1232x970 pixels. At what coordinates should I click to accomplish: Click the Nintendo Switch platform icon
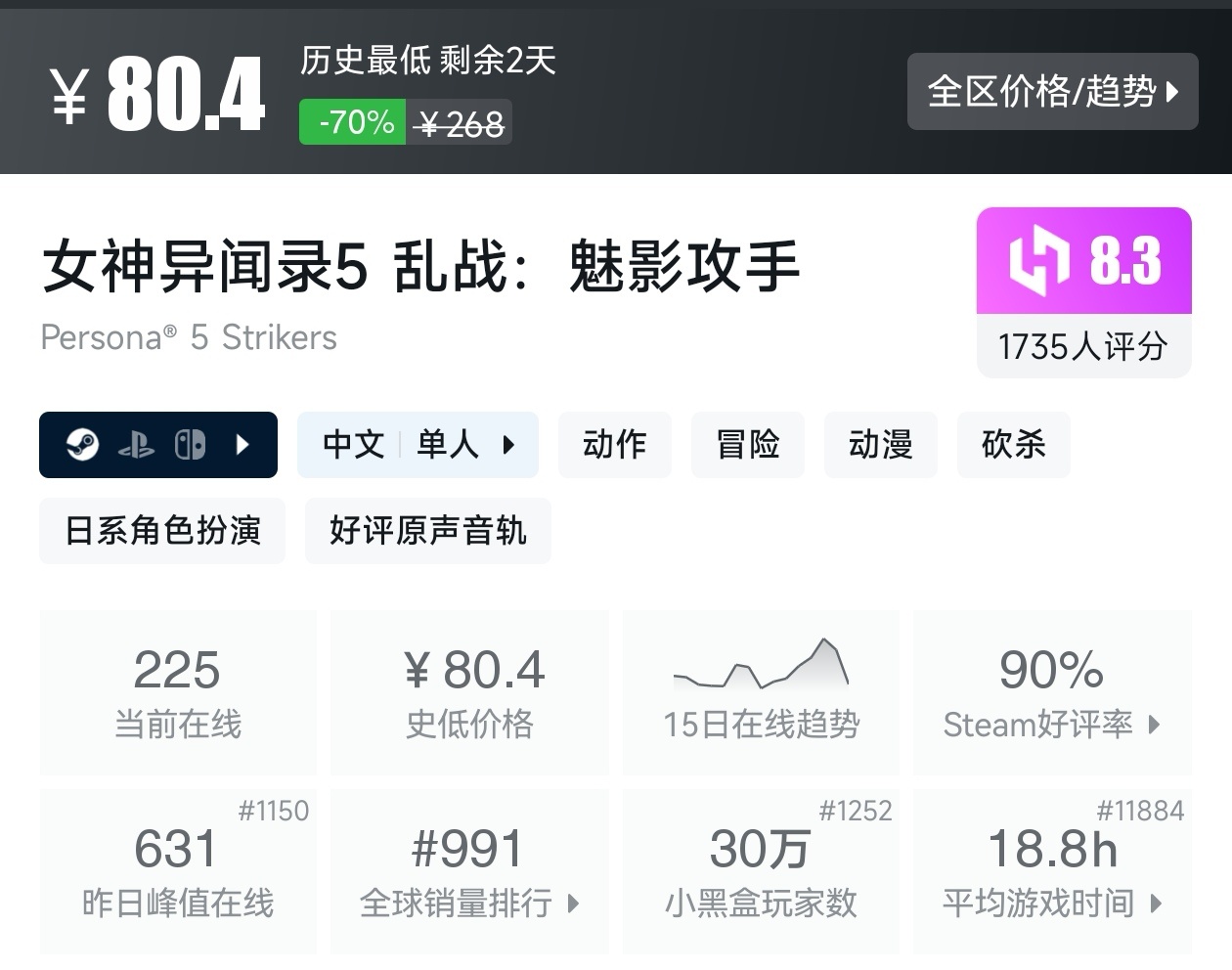pyautogui.click(x=190, y=445)
